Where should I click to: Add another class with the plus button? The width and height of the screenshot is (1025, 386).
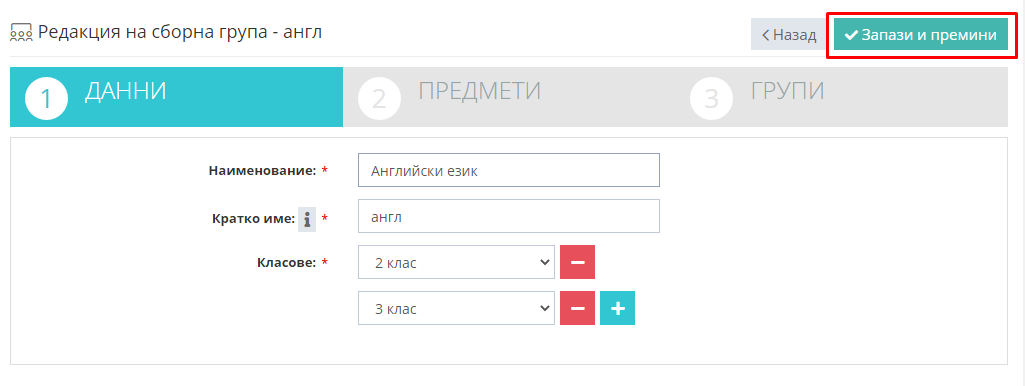click(x=617, y=308)
